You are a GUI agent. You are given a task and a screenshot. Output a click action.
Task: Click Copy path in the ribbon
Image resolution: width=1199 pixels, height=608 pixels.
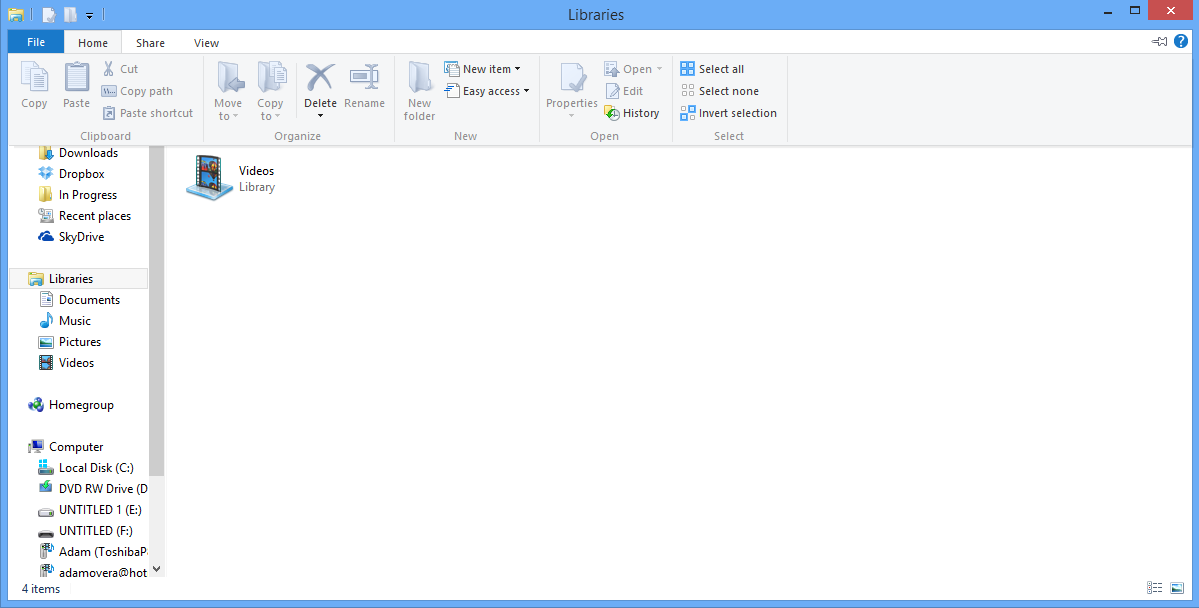[x=138, y=91]
